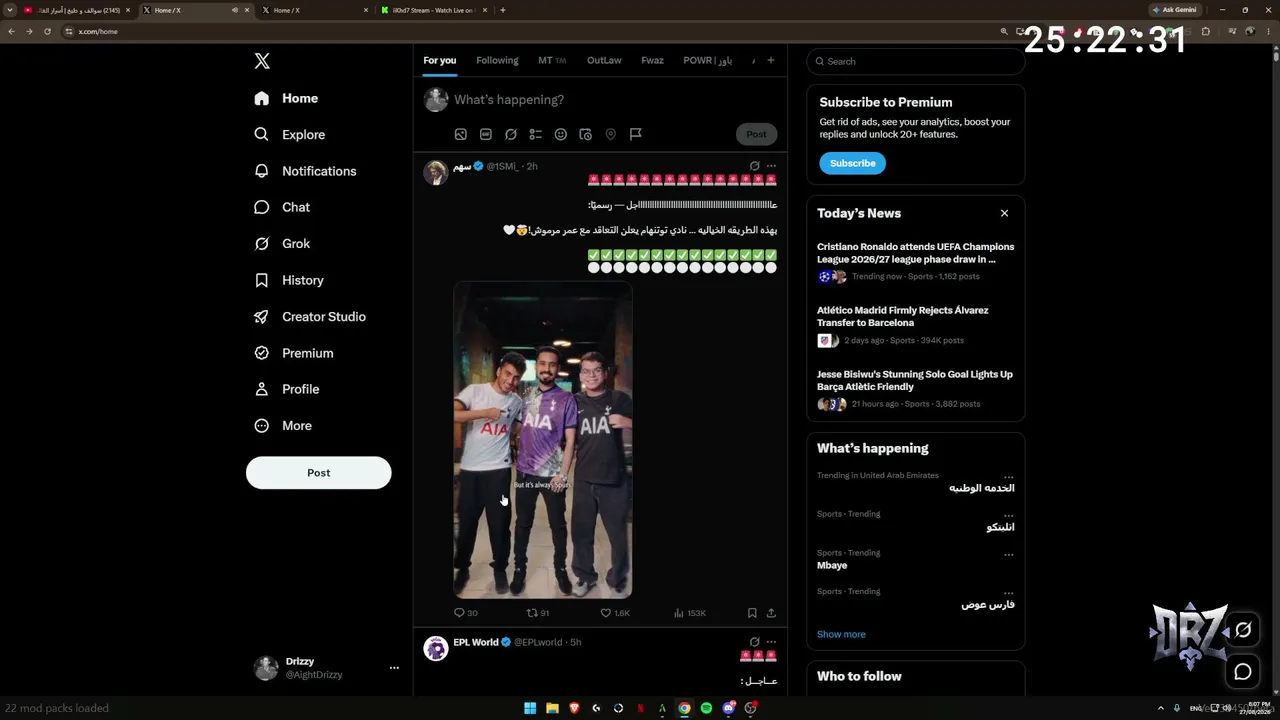Open the OutLaw timeline tab
The image size is (1280, 720).
pyautogui.click(x=604, y=61)
